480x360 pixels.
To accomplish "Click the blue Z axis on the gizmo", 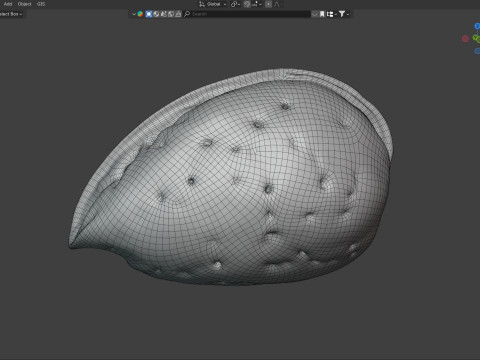I will pyautogui.click(x=477, y=26).
